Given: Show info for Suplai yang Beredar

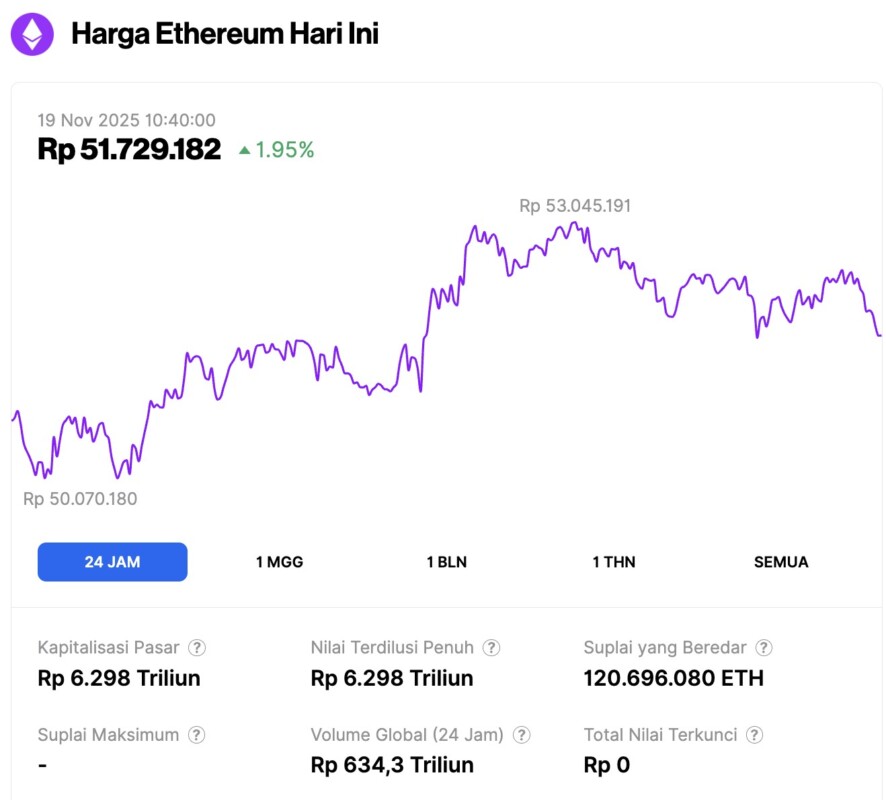Looking at the screenshot, I should pyautogui.click(x=764, y=648).
